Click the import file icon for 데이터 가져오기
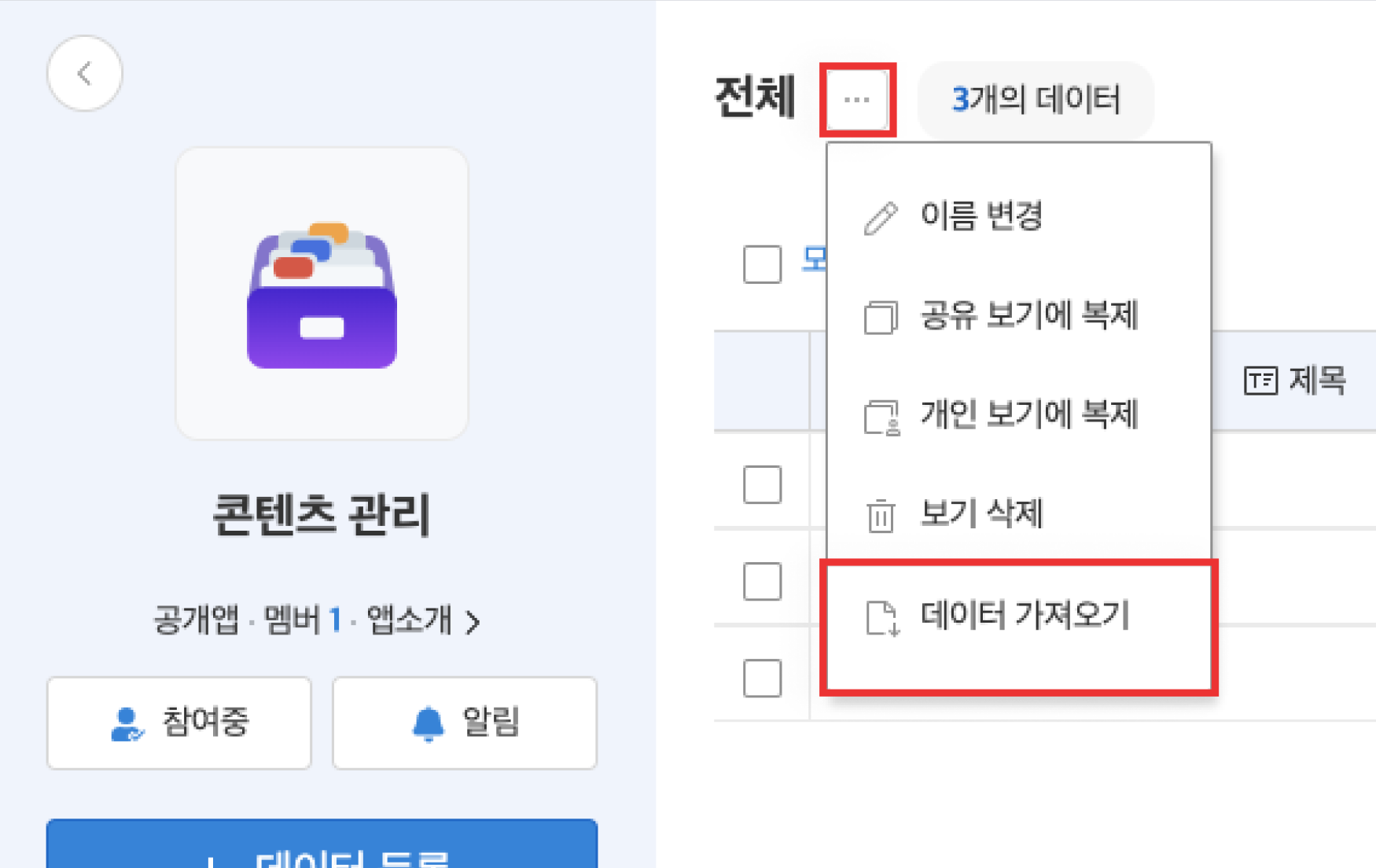The image size is (1376, 868). [881, 617]
